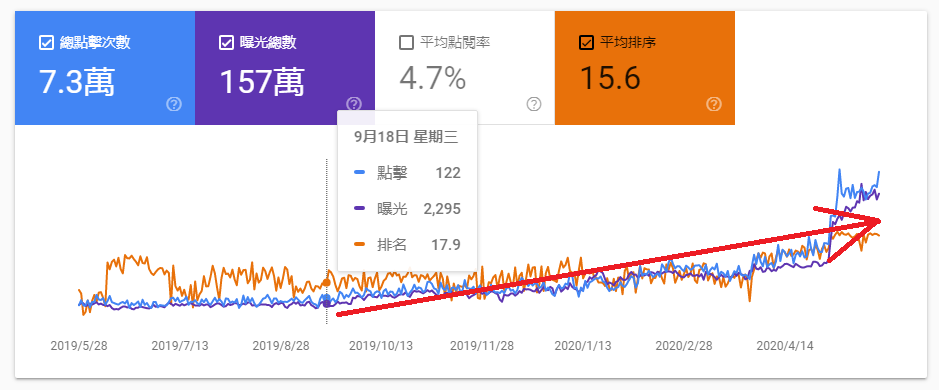Click the 2019/5/28 axis date label

tap(79, 346)
